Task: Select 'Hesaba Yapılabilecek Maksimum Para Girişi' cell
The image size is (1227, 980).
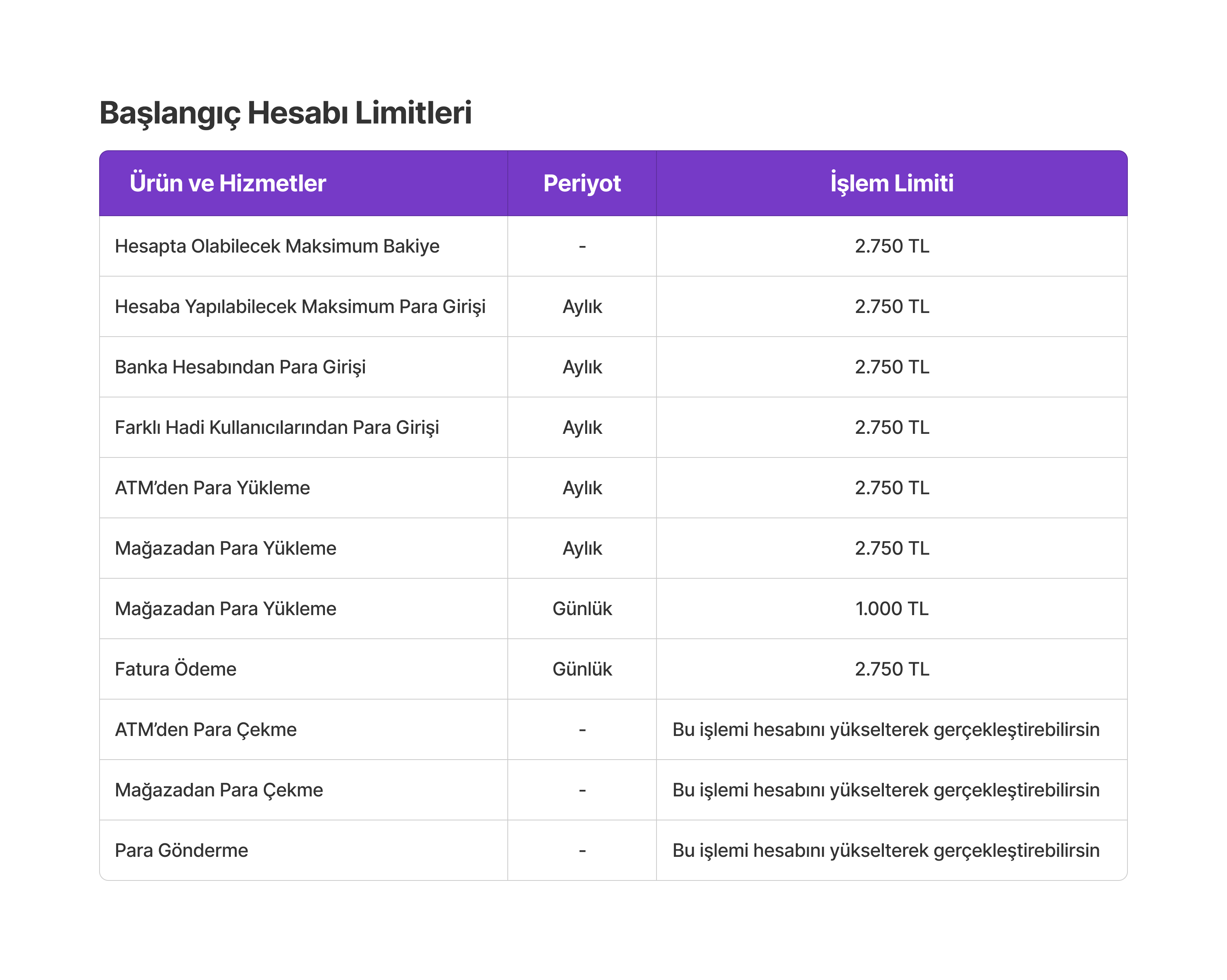Action: click(x=300, y=307)
